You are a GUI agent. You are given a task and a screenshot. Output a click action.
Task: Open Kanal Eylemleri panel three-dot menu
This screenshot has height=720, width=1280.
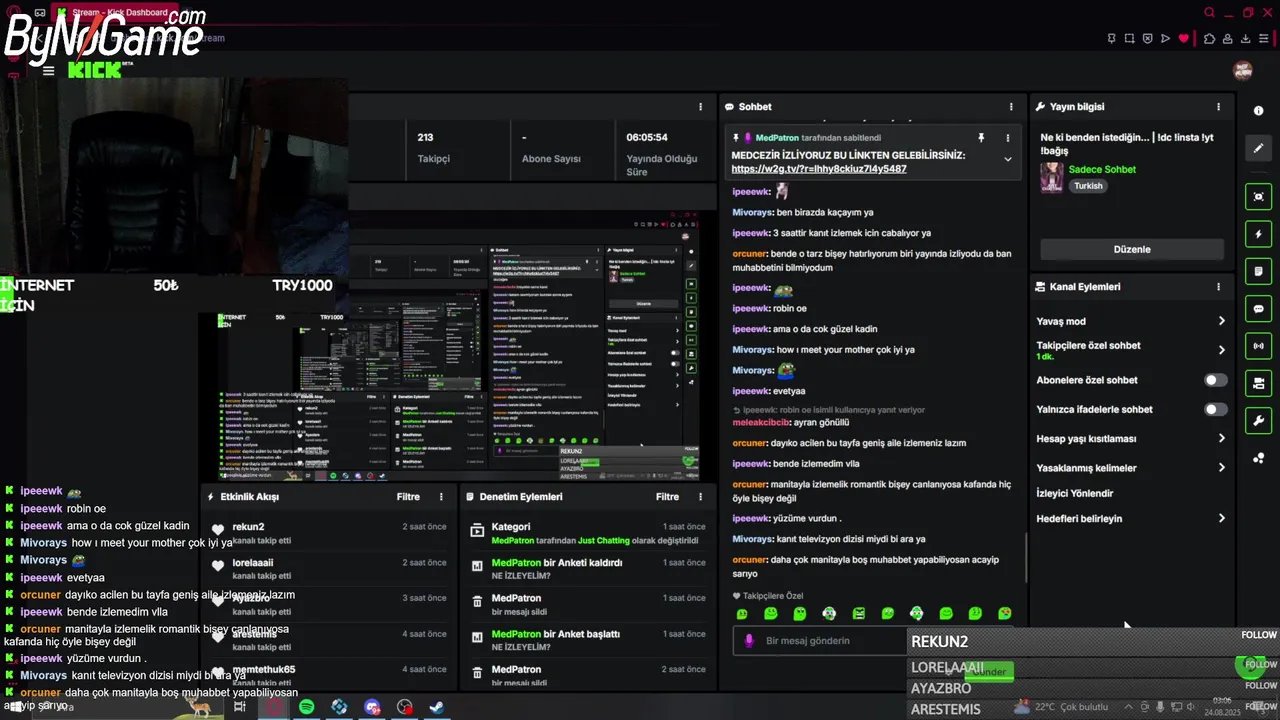[1218, 287]
